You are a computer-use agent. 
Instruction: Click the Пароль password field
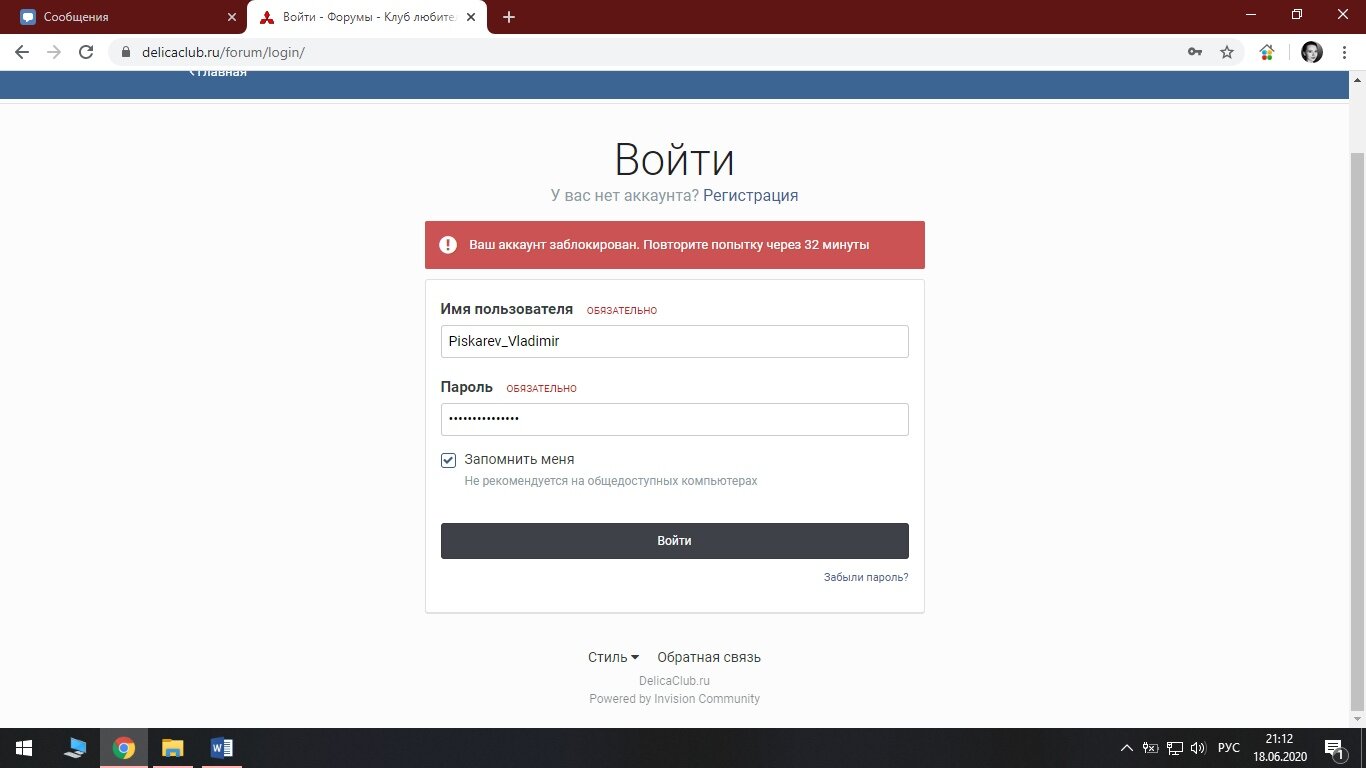click(x=674, y=419)
